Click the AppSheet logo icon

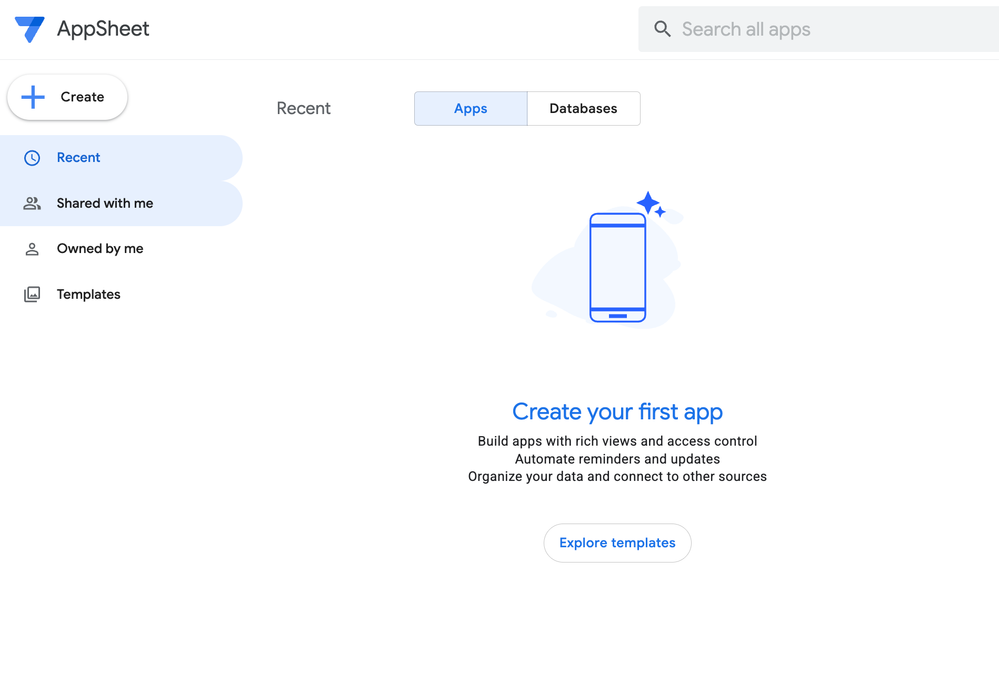(x=29, y=29)
